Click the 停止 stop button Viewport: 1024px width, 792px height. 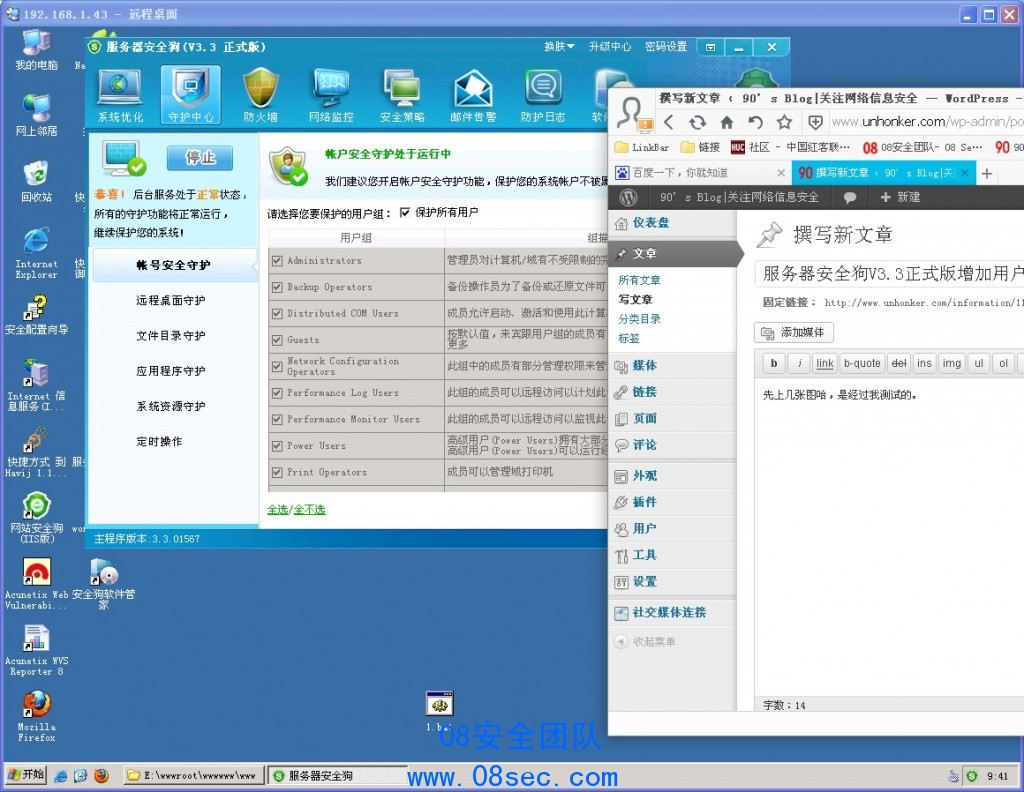[200, 157]
